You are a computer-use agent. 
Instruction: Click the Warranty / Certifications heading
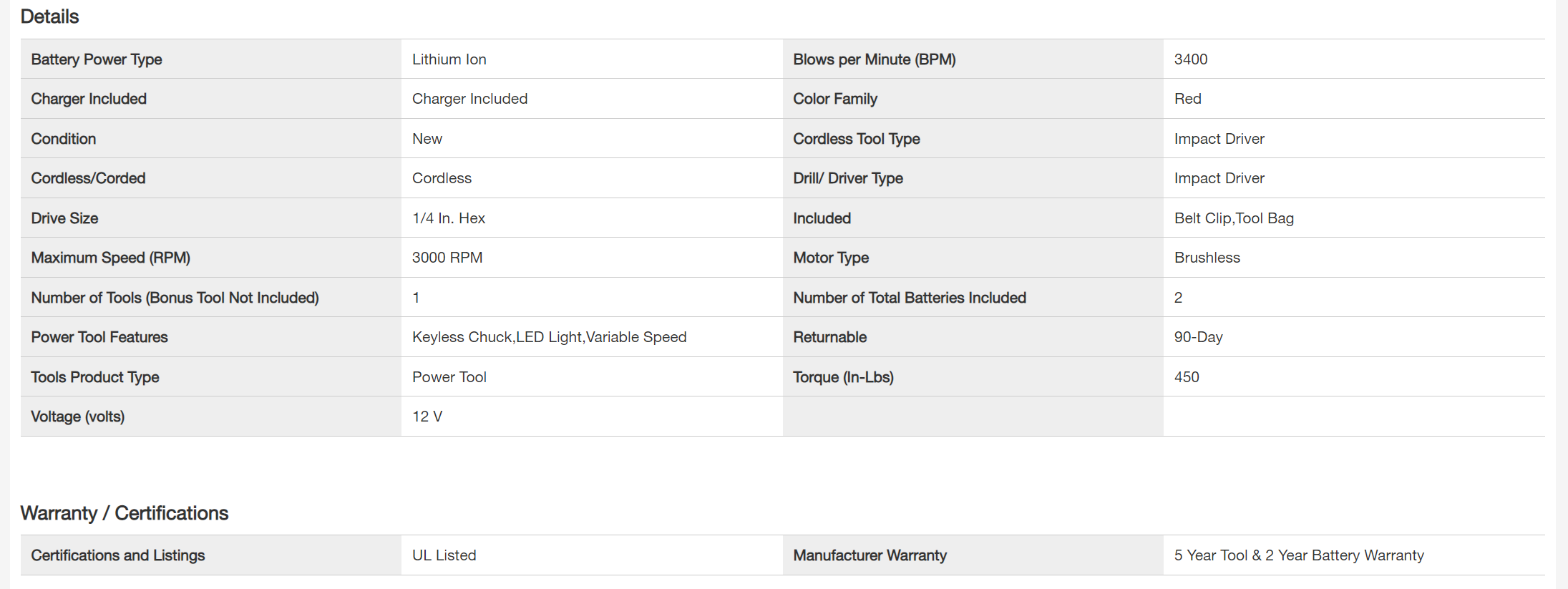pos(124,513)
